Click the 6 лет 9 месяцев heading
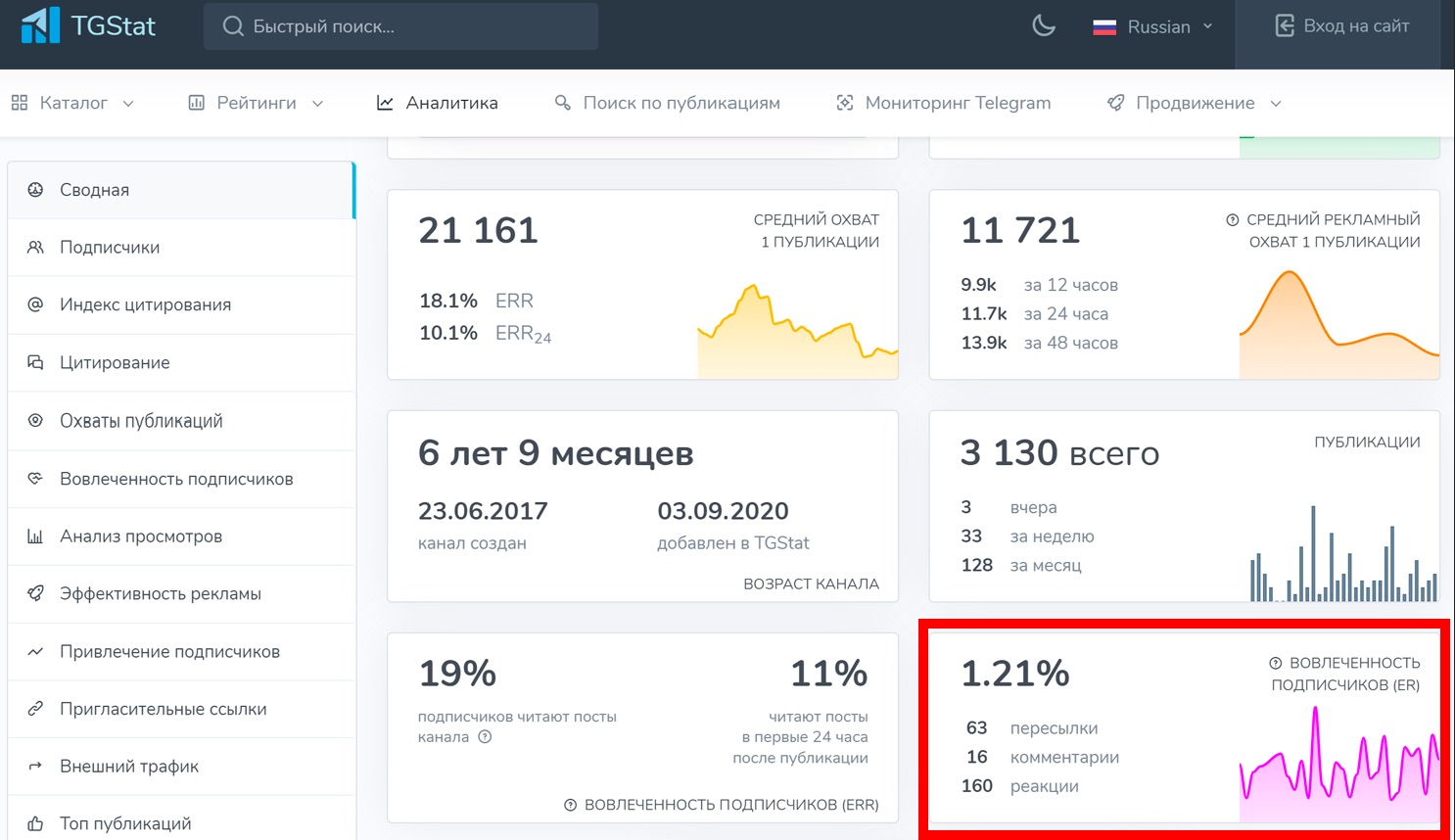 556,453
